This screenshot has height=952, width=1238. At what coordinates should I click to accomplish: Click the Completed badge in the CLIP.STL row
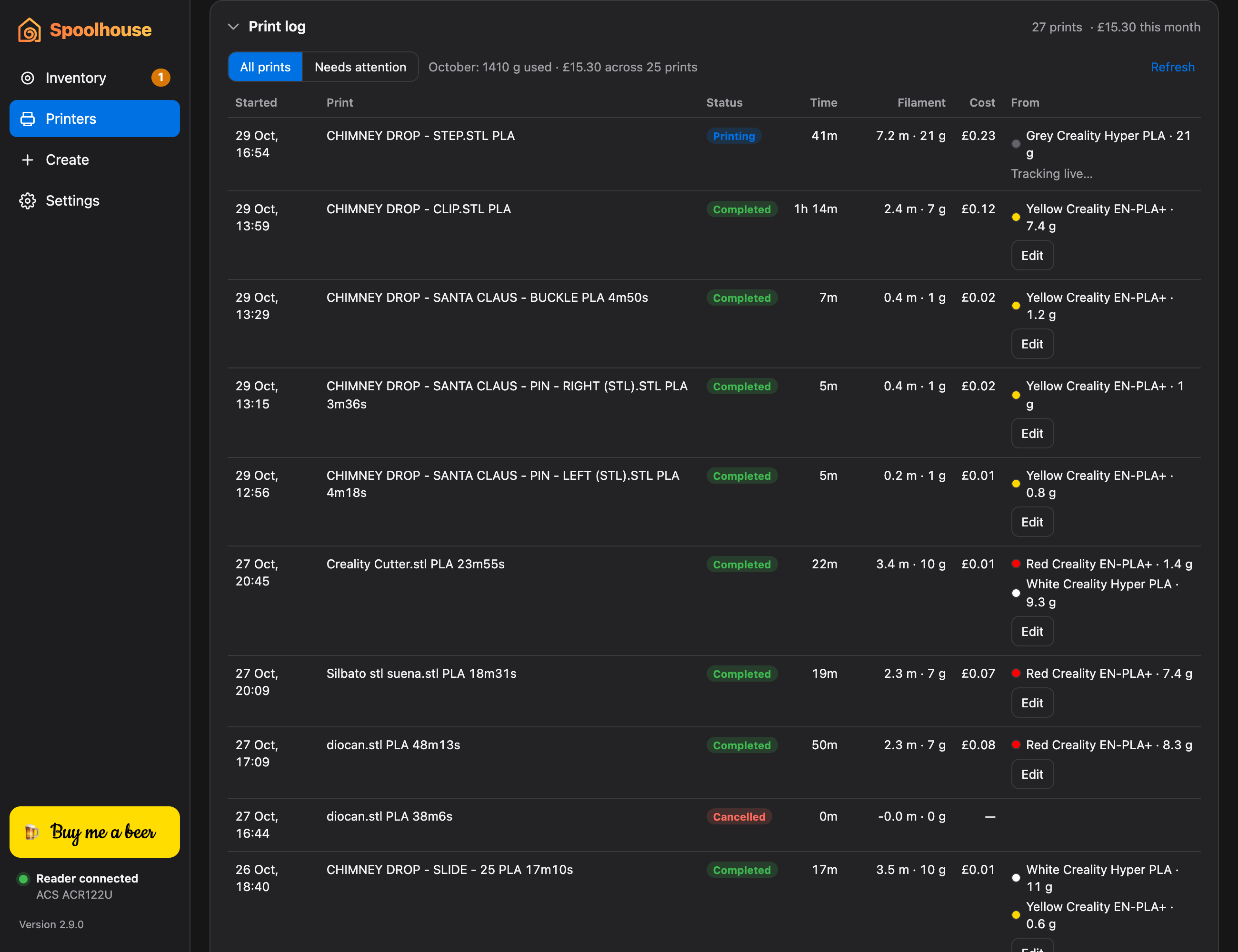point(741,209)
